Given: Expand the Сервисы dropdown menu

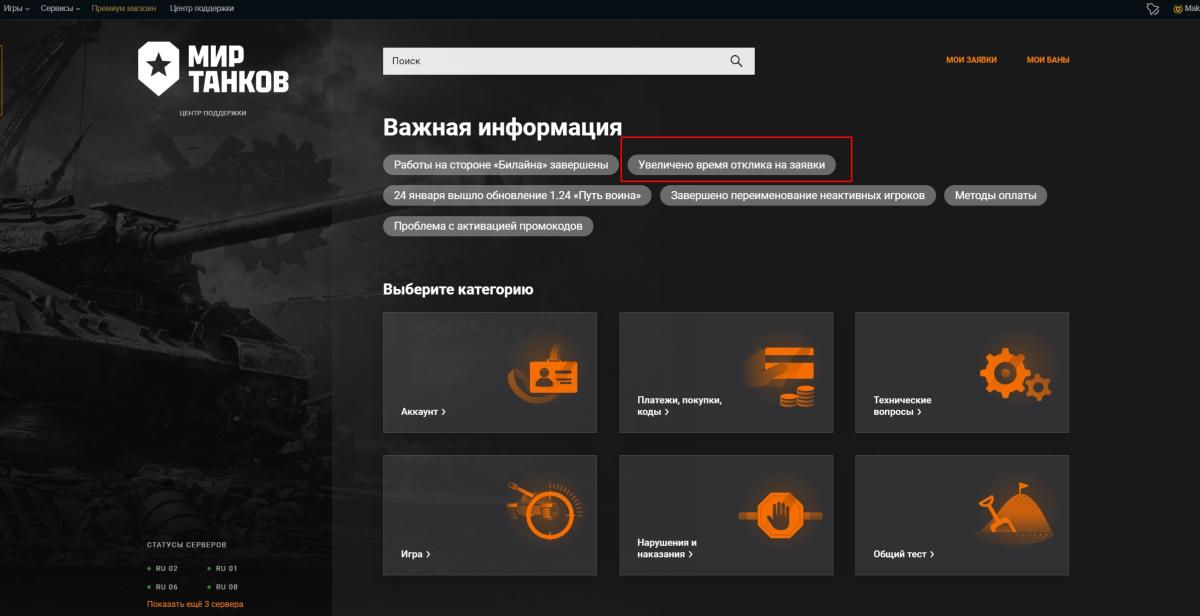Looking at the screenshot, I should 60,8.
